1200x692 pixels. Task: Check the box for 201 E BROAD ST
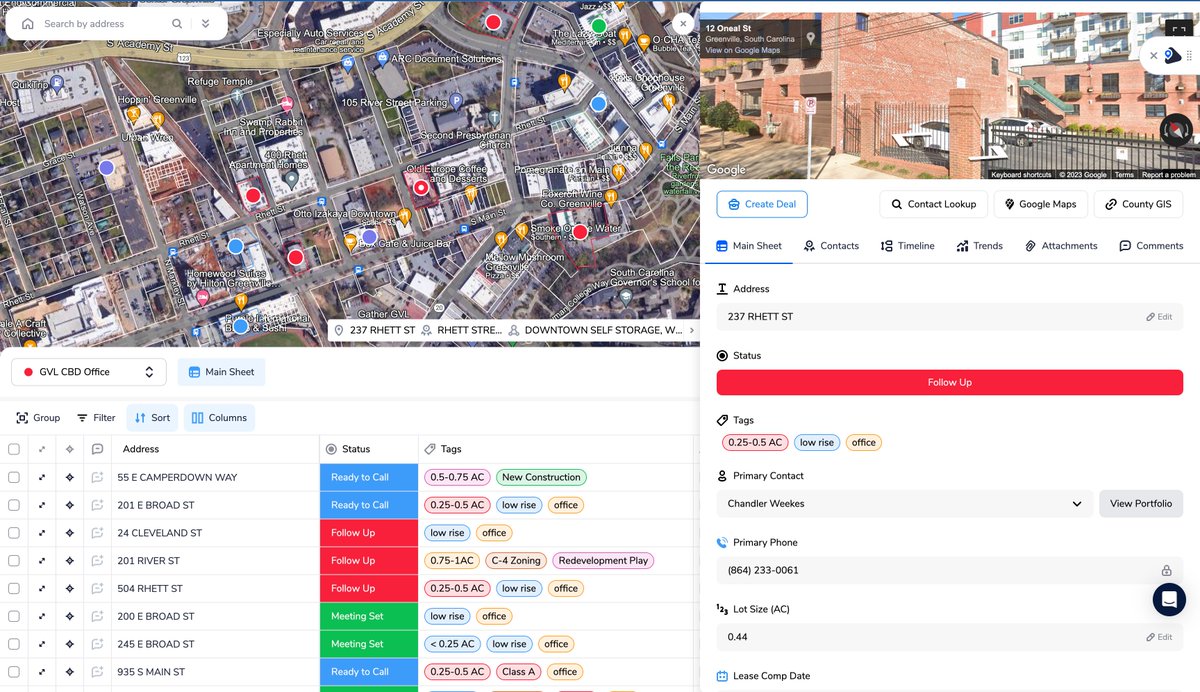[14, 505]
